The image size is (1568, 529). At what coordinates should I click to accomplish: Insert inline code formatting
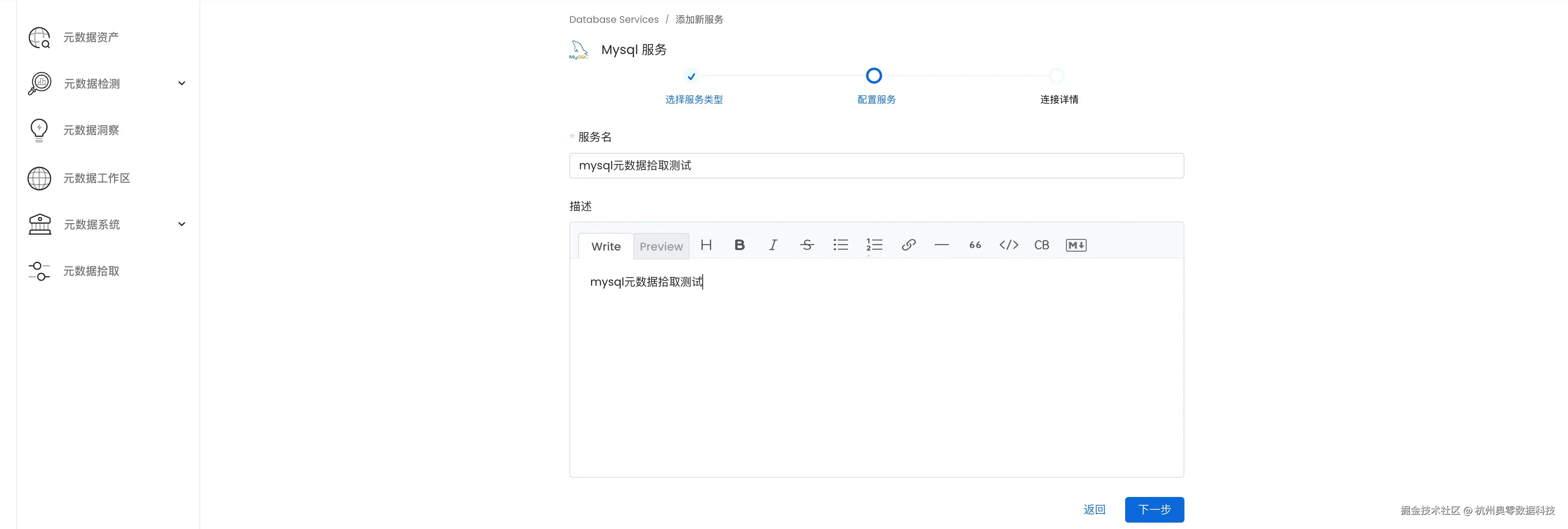coord(1008,245)
